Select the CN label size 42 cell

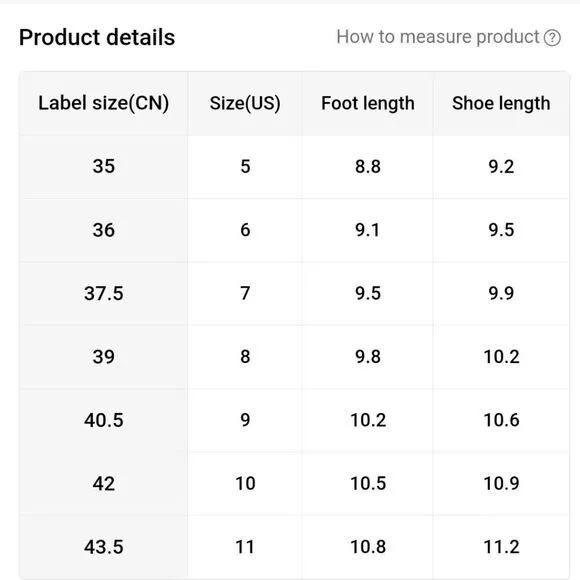[x=104, y=484]
